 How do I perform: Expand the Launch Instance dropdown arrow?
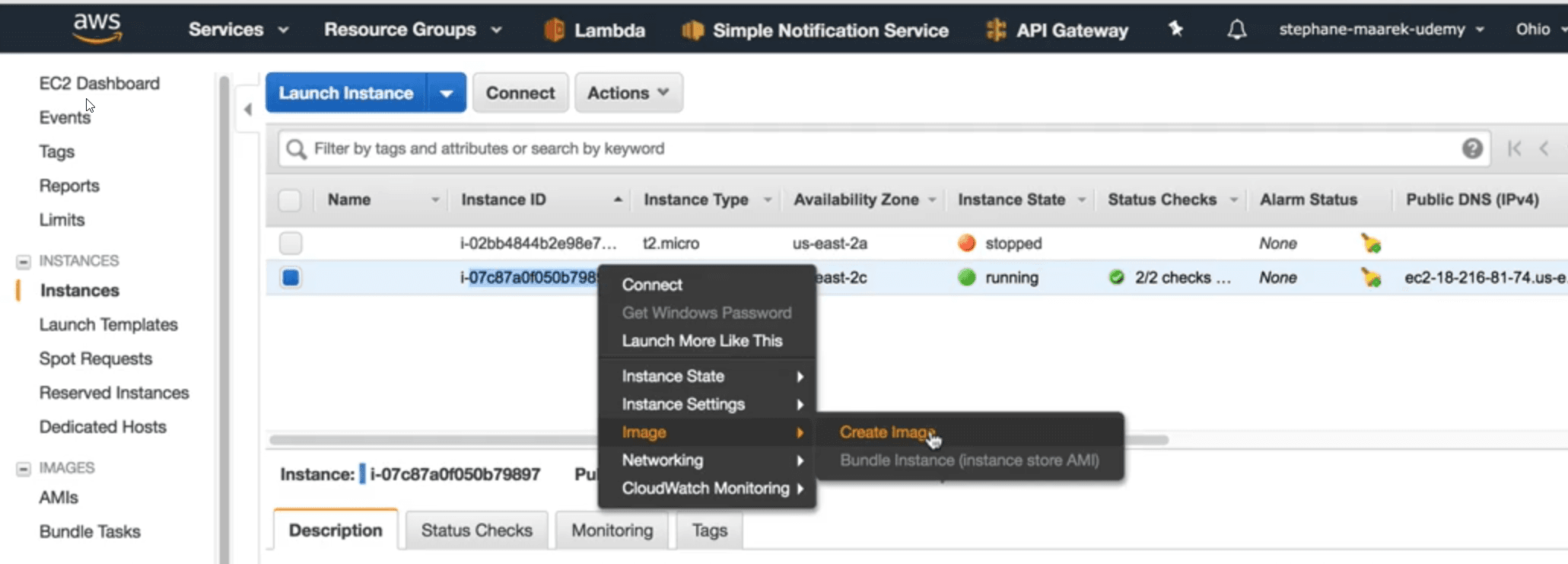[447, 93]
